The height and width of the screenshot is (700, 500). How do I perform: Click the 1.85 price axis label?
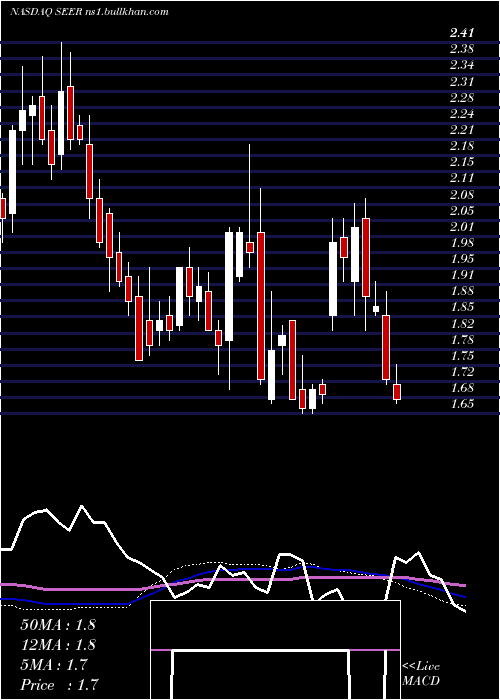coord(462,307)
